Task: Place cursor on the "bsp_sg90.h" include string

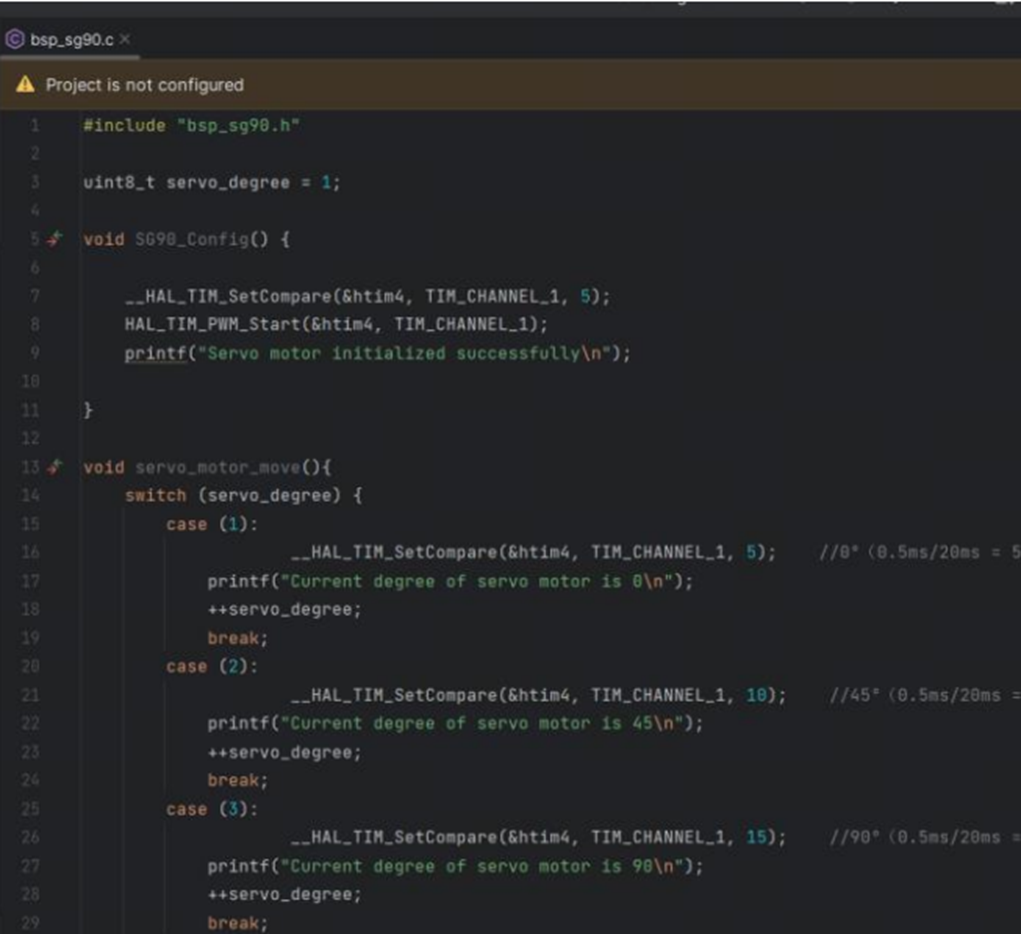Action: (241, 126)
